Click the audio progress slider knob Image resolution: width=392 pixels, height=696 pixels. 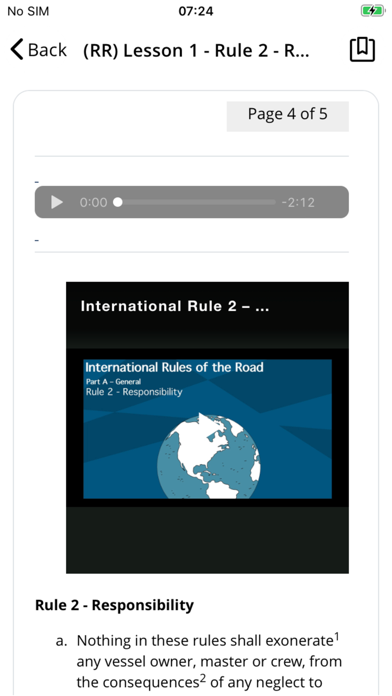pyautogui.click(x=118, y=202)
